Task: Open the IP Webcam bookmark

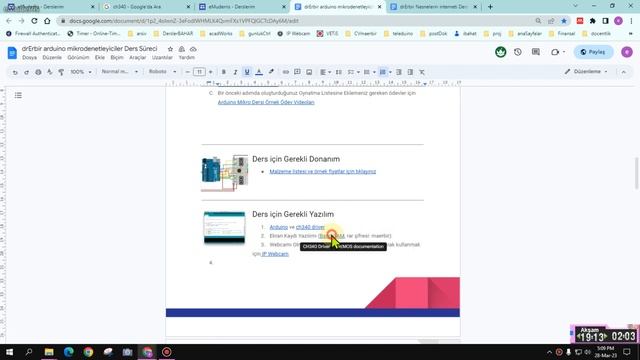Action: pyautogui.click(x=293, y=33)
